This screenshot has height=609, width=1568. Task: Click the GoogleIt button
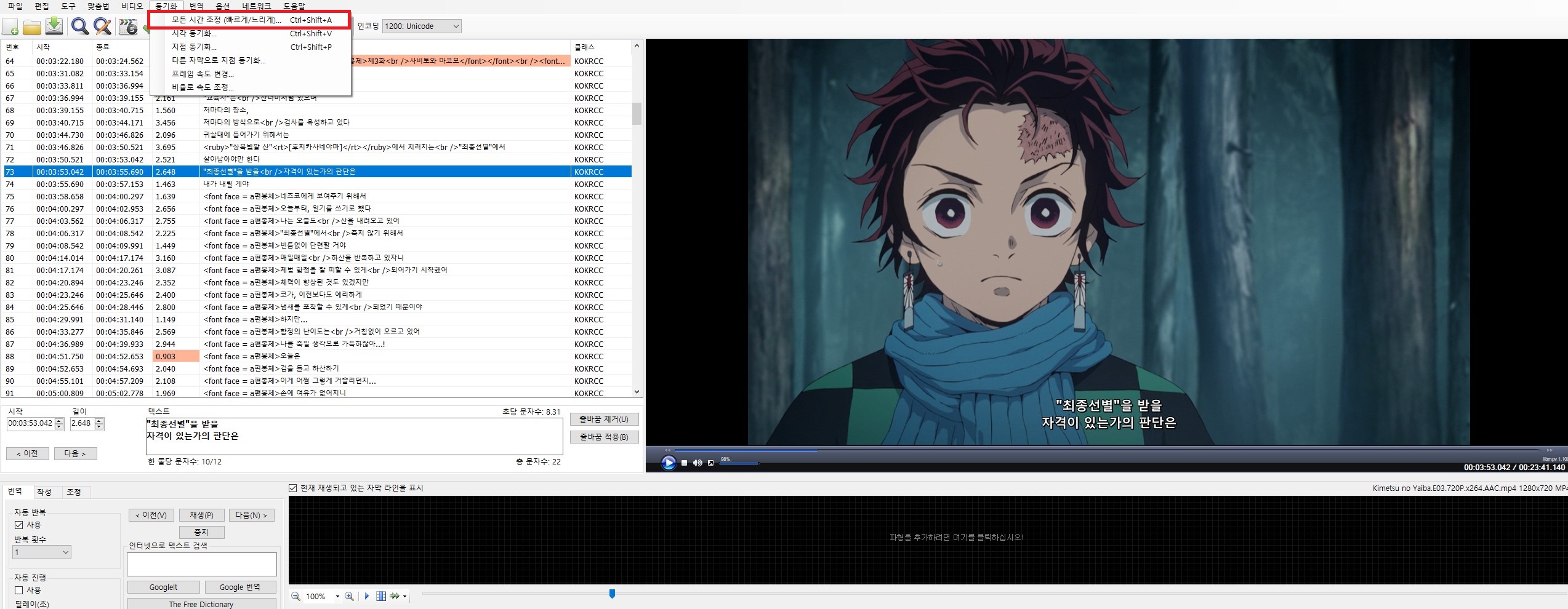coord(163,587)
